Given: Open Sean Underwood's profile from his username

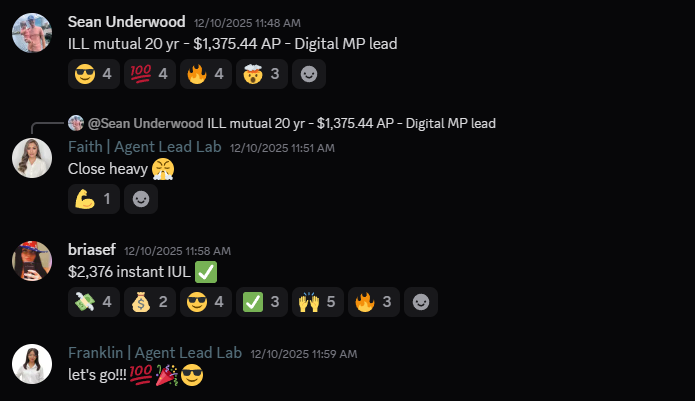Looking at the screenshot, I should point(126,22).
